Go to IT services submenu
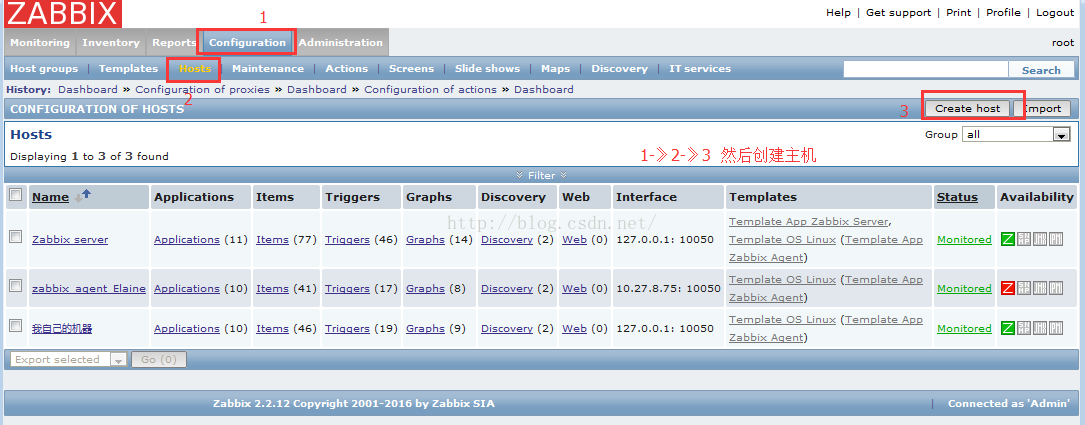This screenshot has height=425, width=1085. [700, 69]
